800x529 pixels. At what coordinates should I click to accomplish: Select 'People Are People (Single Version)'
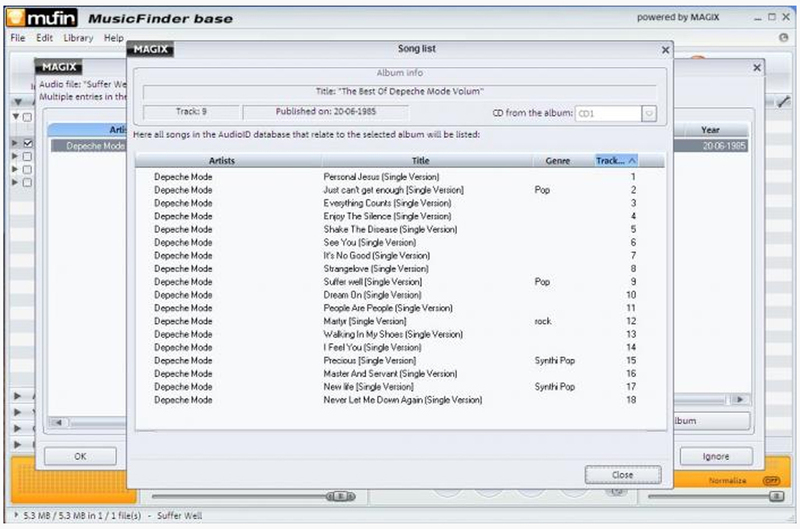tap(400, 308)
